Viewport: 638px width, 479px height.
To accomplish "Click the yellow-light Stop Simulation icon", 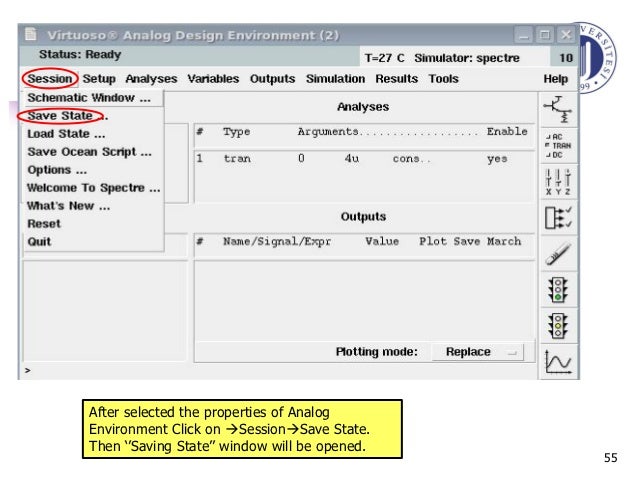I will 558,326.
